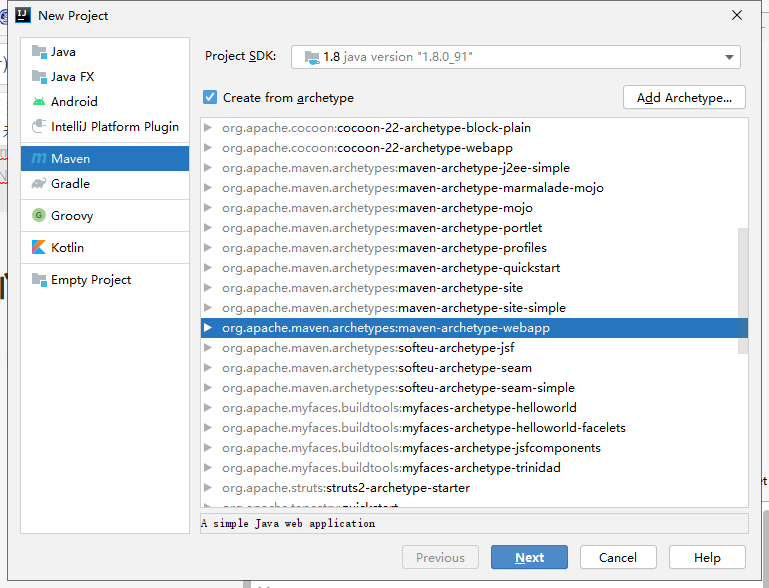
Task: Click the green Android robot icon
Action: (x=39, y=102)
